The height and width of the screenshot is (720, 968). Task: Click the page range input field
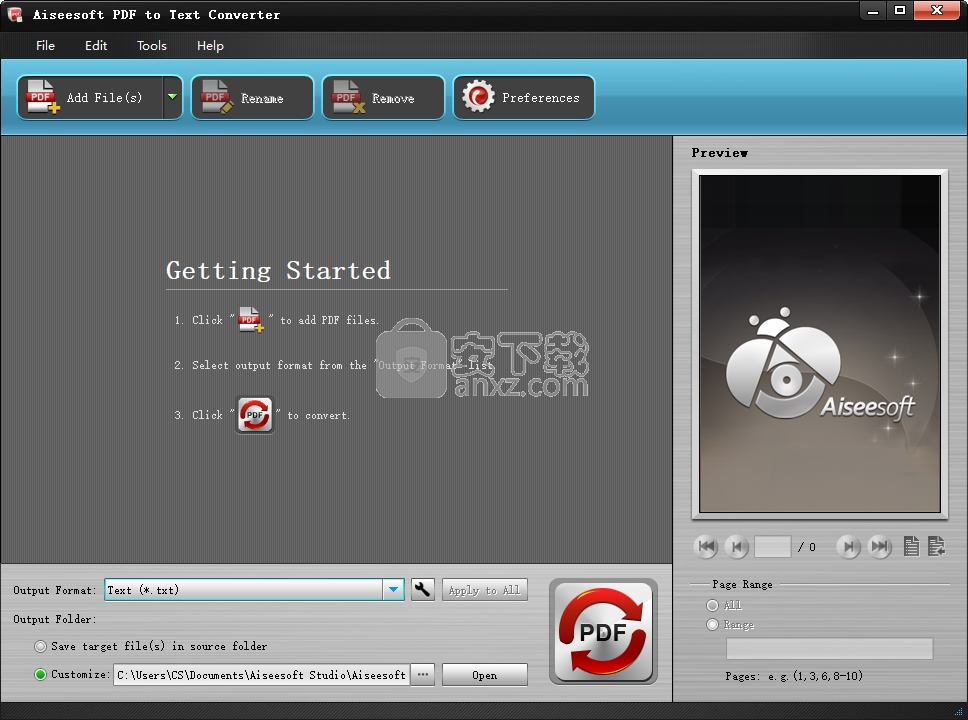point(829,649)
